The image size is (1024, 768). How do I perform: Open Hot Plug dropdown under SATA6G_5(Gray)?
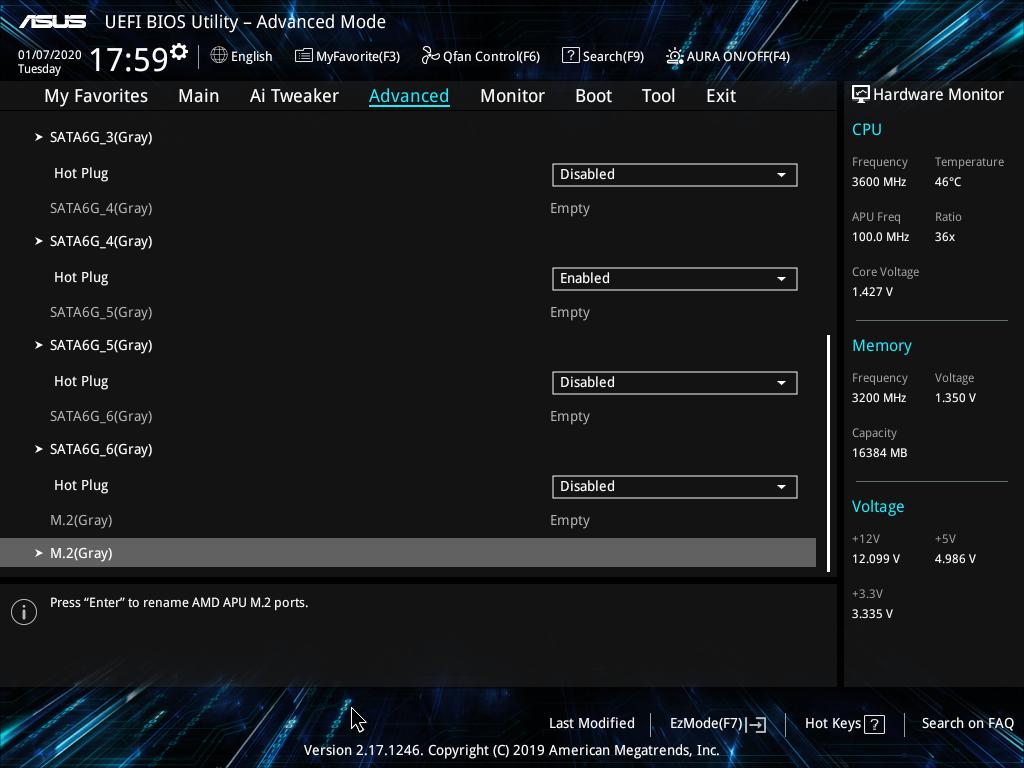coord(675,383)
